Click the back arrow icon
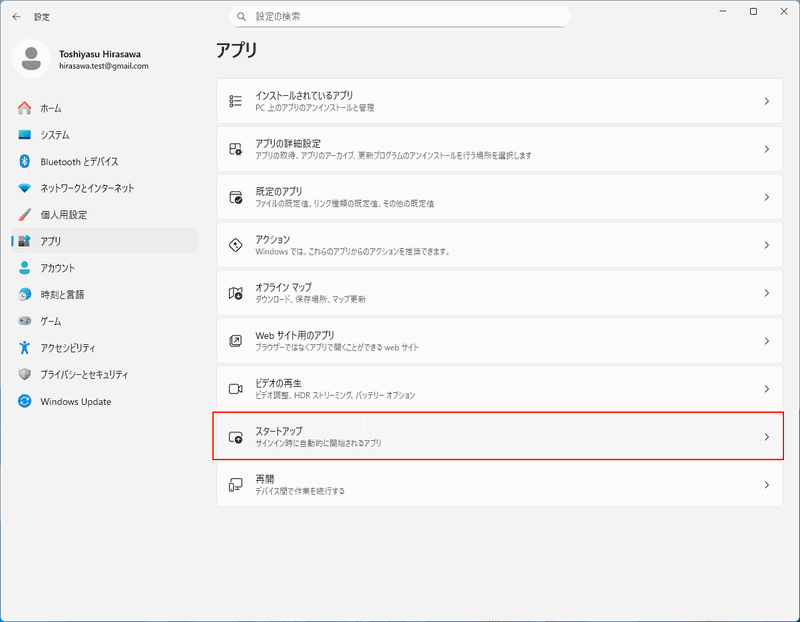Viewport: 800px width, 622px height. 16,17
